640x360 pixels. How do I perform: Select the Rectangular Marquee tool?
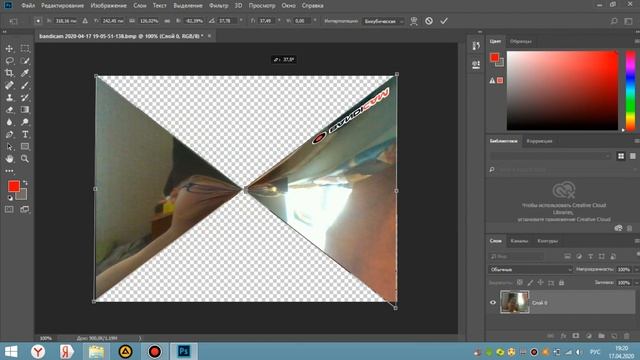click(x=25, y=49)
